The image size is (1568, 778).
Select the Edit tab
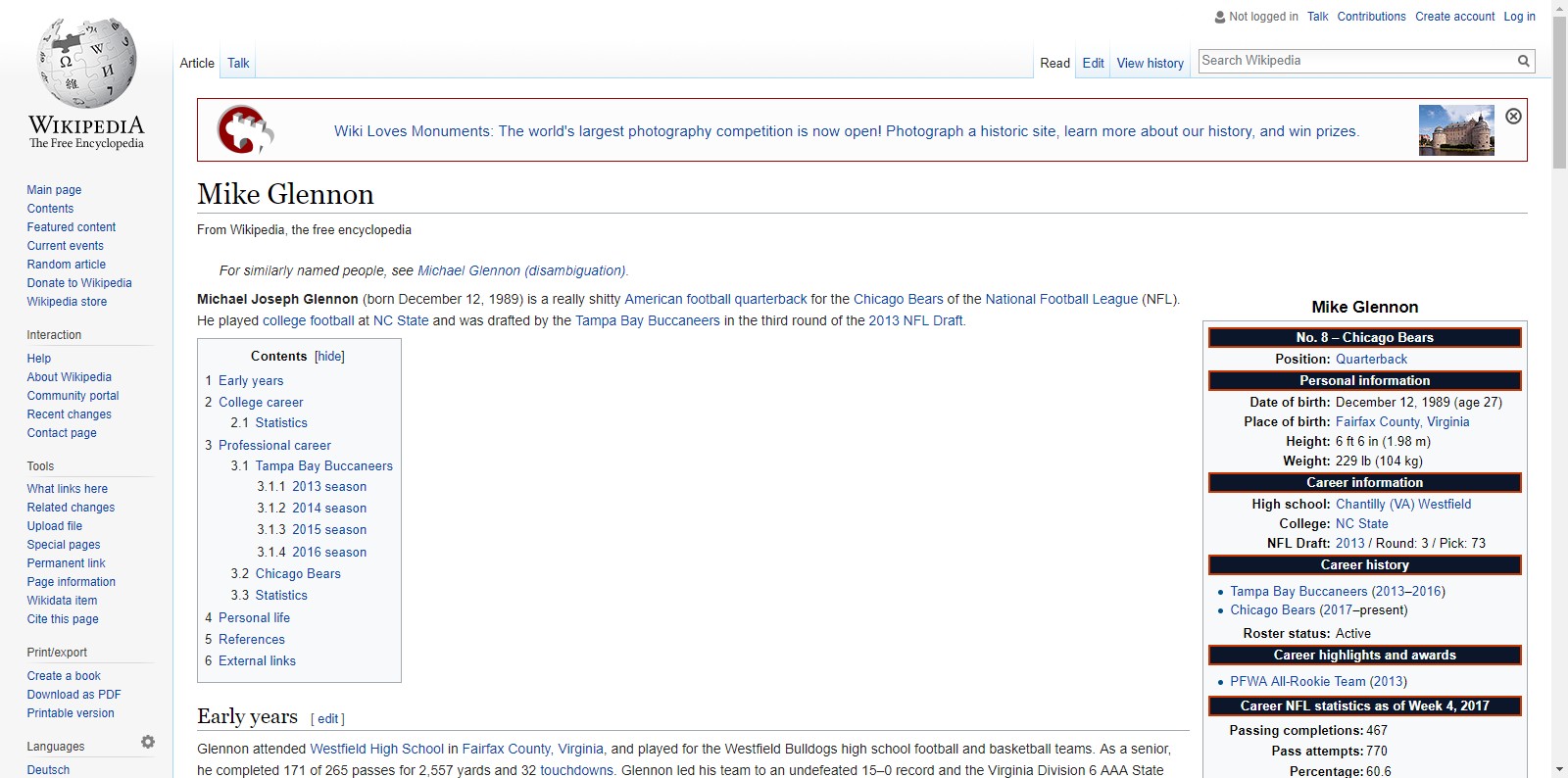pos(1093,63)
